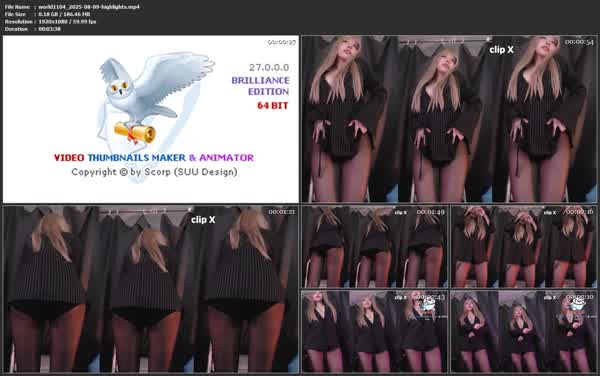Image resolution: width=600 pixels, height=376 pixels.
Task: Click the golden scroll held by owl
Action: pyautogui.click(x=135, y=132)
